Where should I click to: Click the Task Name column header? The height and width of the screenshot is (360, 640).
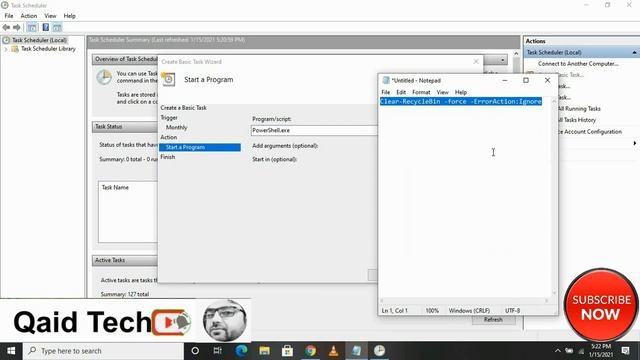point(115,187)
